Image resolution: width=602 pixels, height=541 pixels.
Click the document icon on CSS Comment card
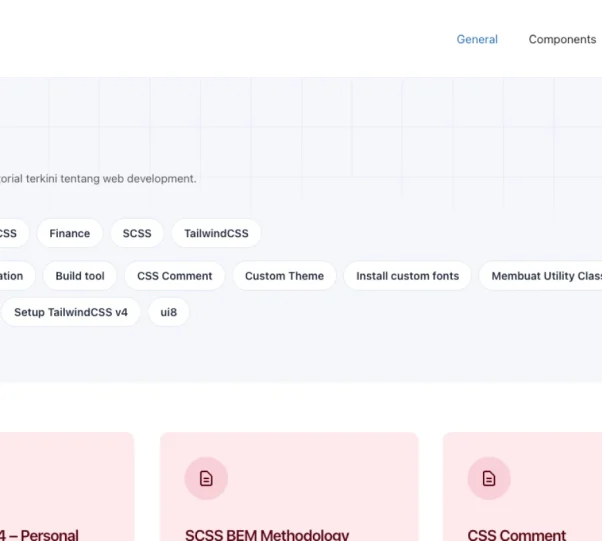coord(489,478)
